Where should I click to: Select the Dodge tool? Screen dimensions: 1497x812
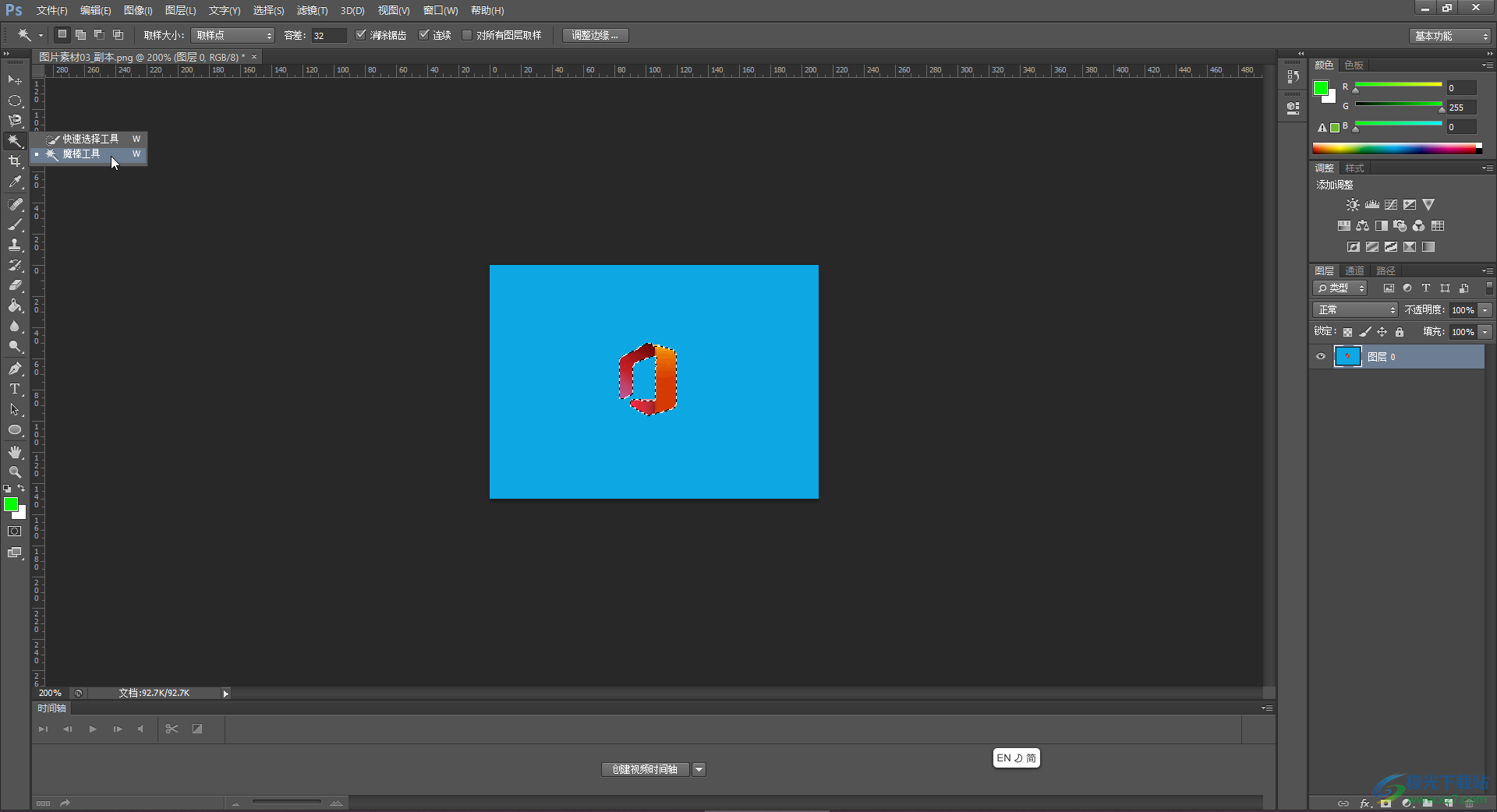tap(15, 346)
